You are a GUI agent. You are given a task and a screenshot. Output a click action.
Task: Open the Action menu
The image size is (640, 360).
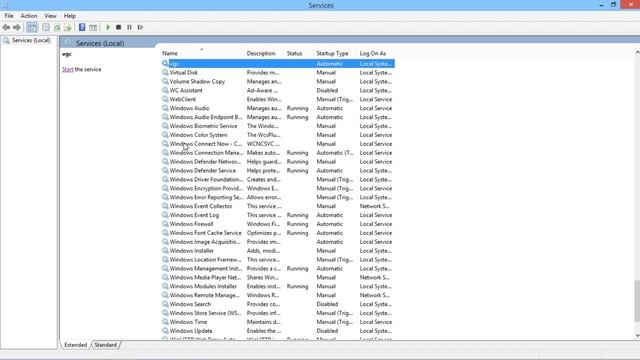(29, 16)
